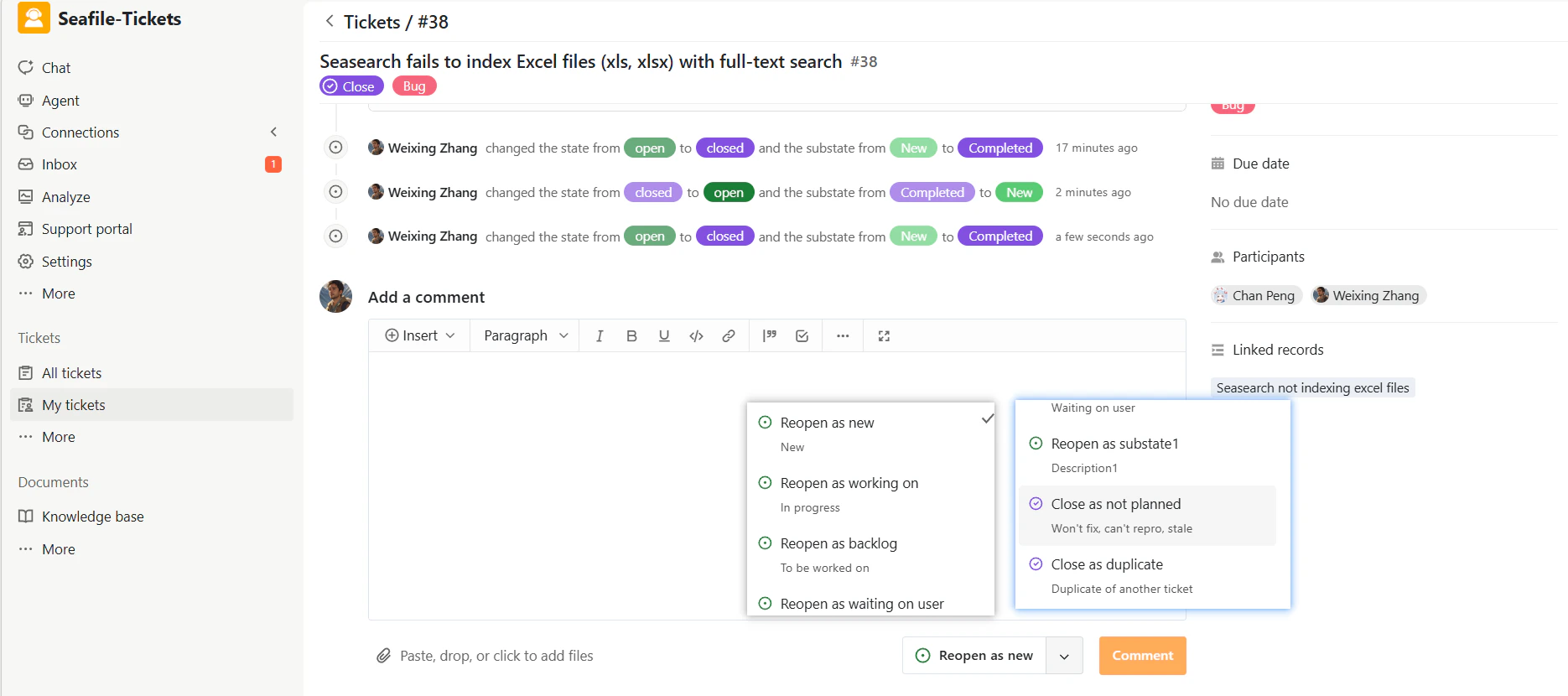The width and height of the screenshot is (1568, 696).
Task: Click the a few seconds ago timestamp
Action: (1103, 236)
